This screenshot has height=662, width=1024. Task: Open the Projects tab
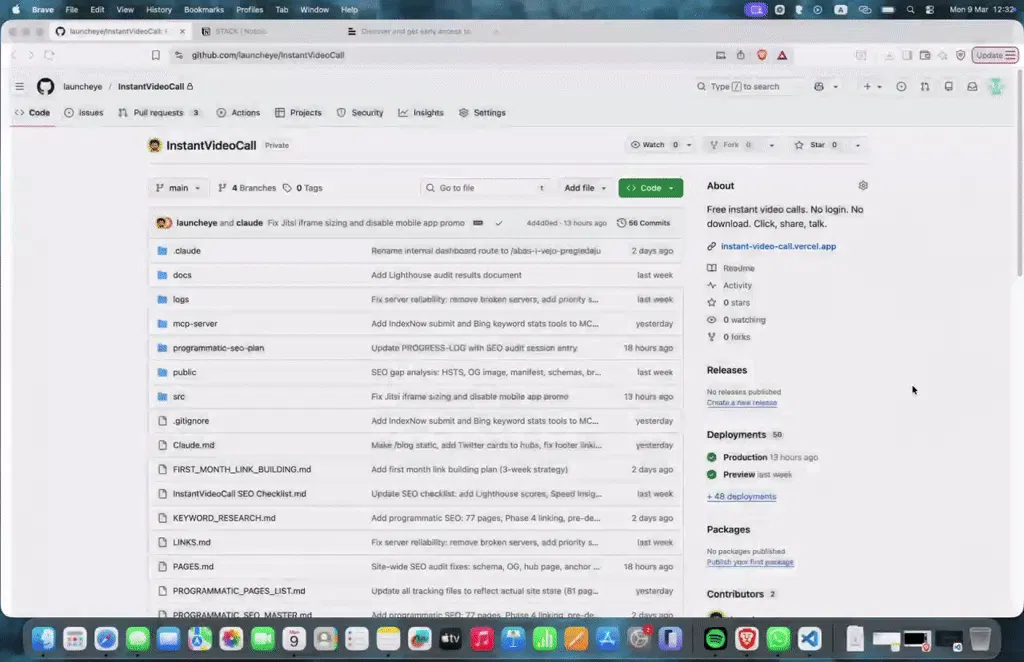pyautogui.click(x=298, y=113)
